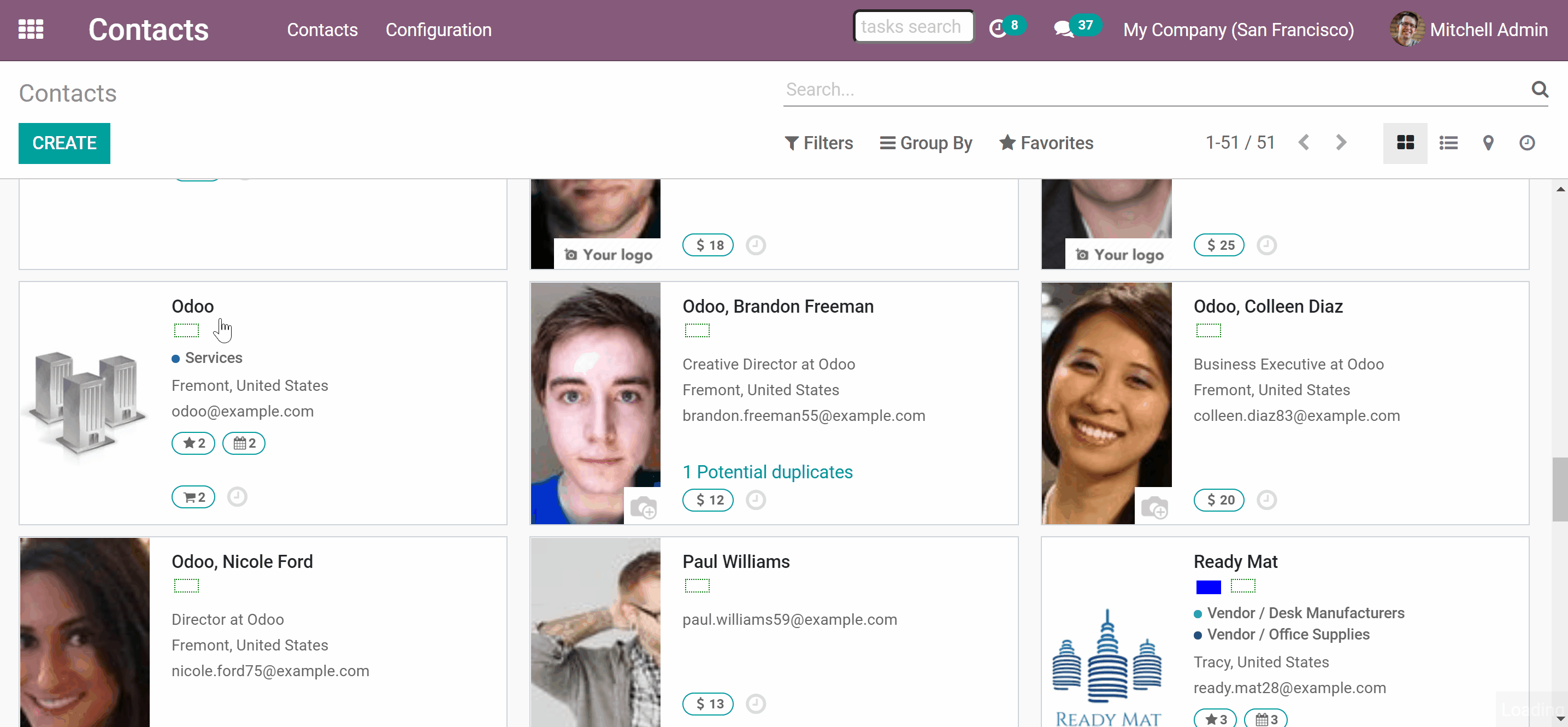Switch to List view

(x=1448, y=143)
